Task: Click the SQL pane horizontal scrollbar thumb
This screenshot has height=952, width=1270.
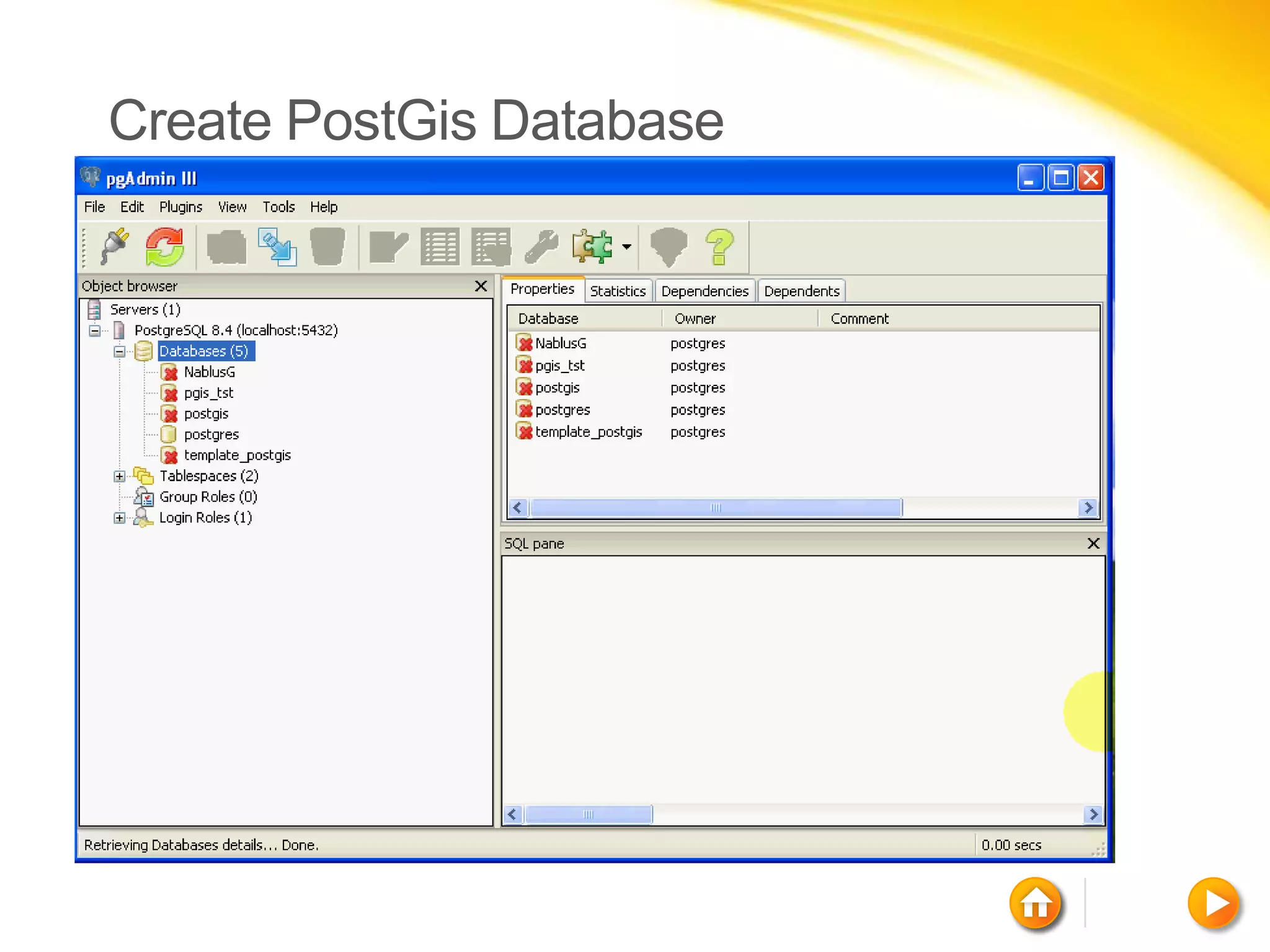Action: pos(588,814)
